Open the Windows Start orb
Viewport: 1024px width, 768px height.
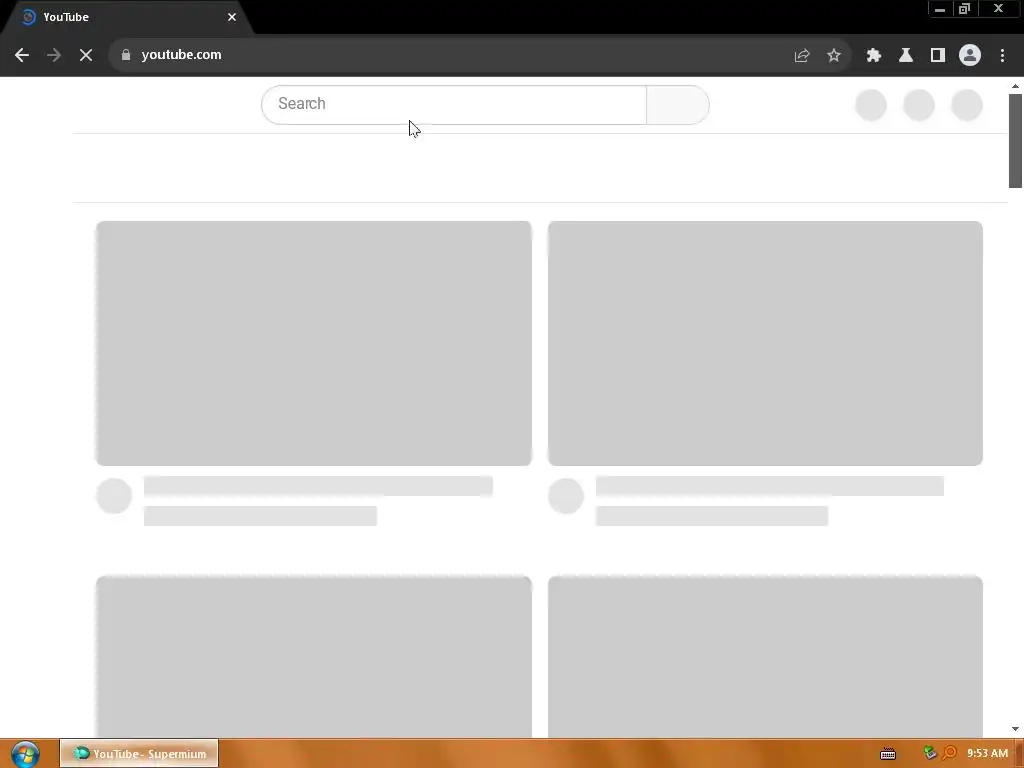pyautogui.click(x=25, y=754)
